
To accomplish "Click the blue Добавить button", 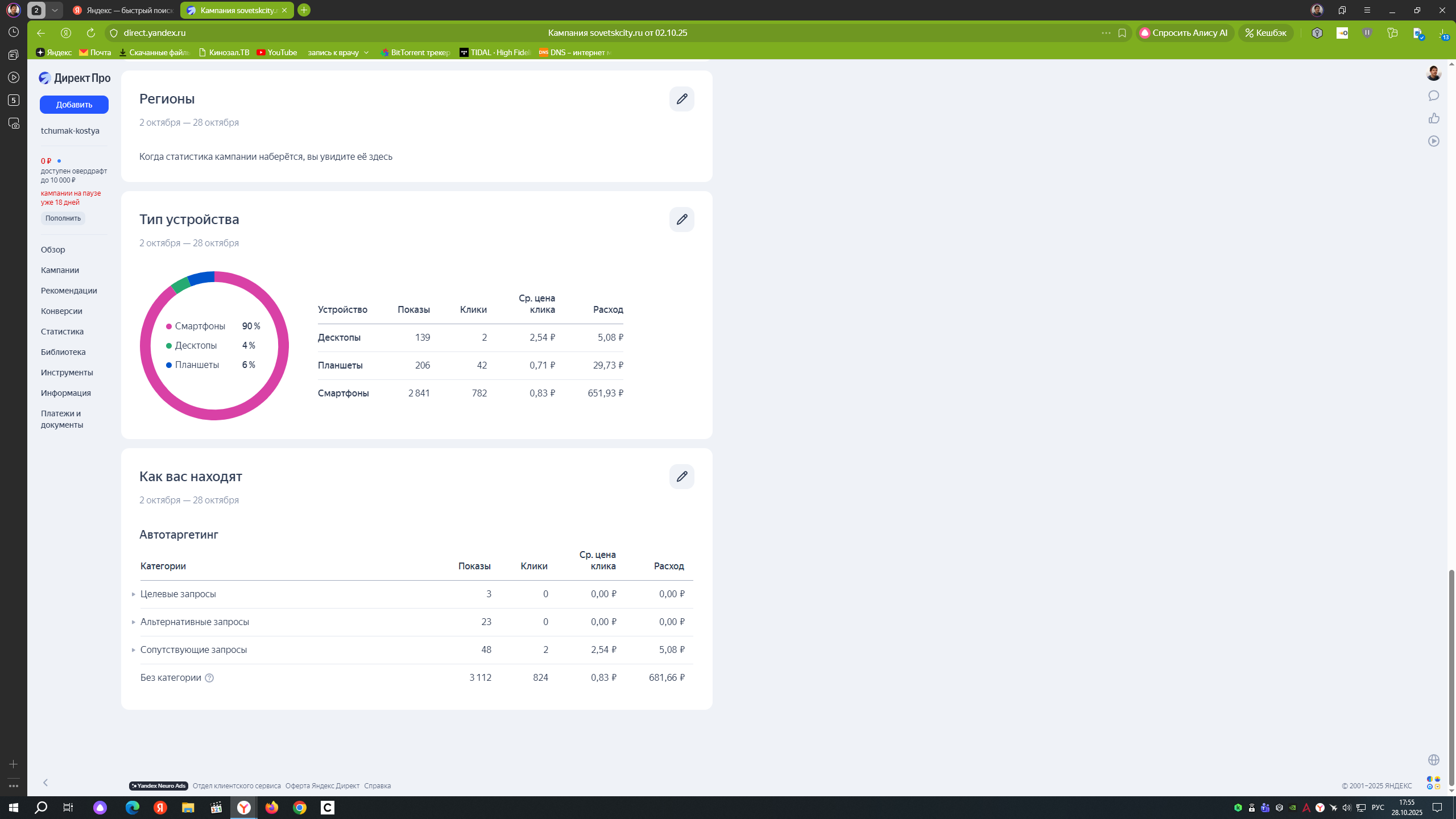I will (74, 105).
